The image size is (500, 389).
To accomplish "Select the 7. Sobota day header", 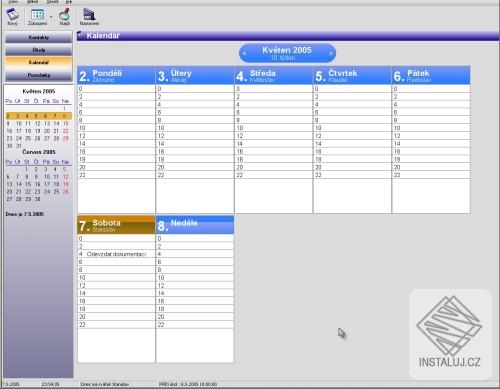I will pos(116,225).
